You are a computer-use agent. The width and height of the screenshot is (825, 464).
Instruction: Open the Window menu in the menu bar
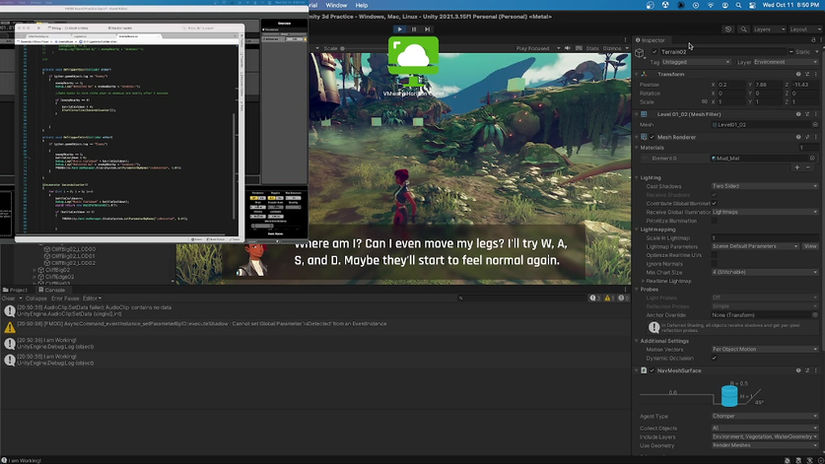[336, 5]
